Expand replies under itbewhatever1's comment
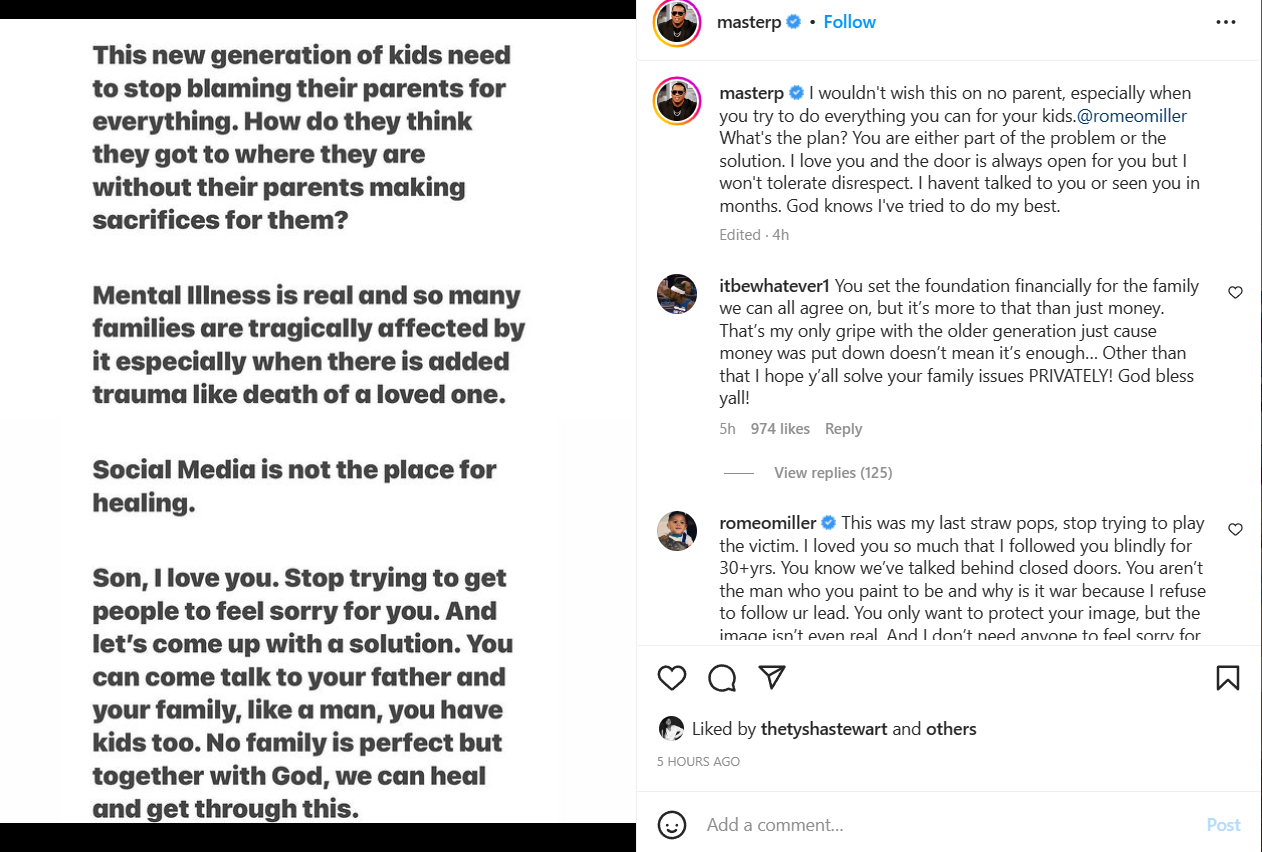The image size is (1262, 852). coord(833,472)
